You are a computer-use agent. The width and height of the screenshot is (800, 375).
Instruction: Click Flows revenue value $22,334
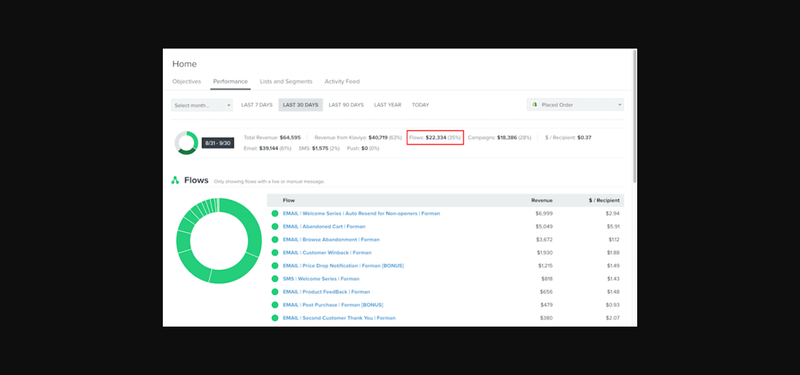pos(436,138)
